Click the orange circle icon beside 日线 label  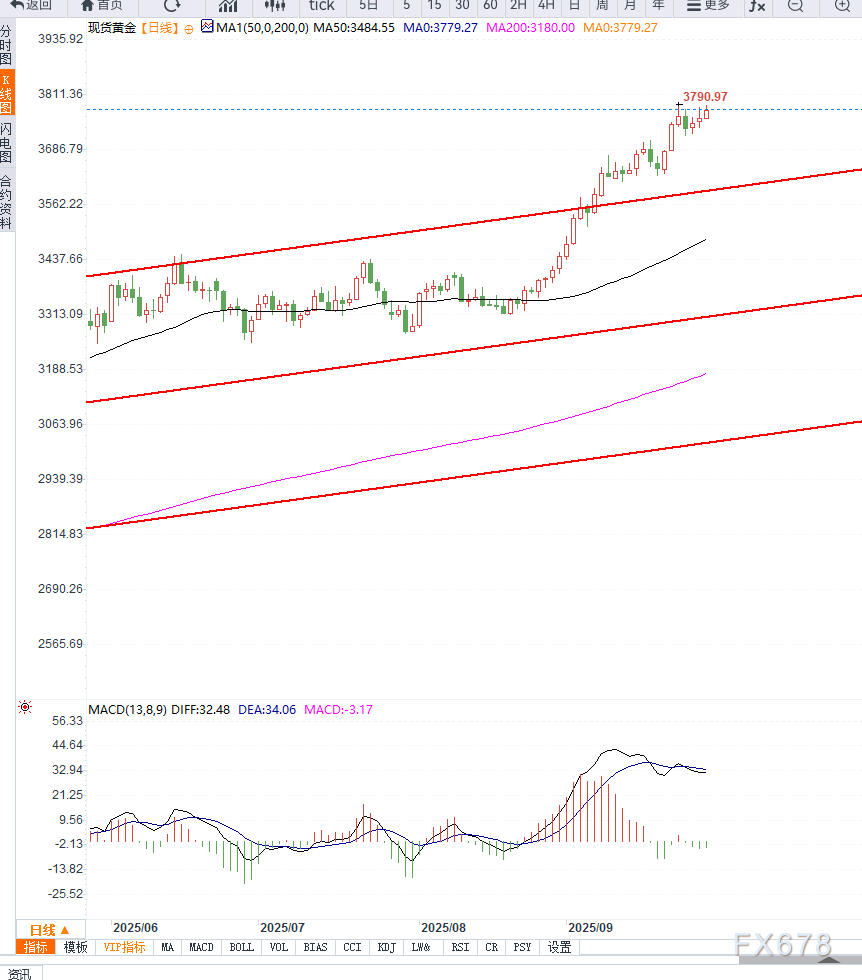(x=189, y=28)
